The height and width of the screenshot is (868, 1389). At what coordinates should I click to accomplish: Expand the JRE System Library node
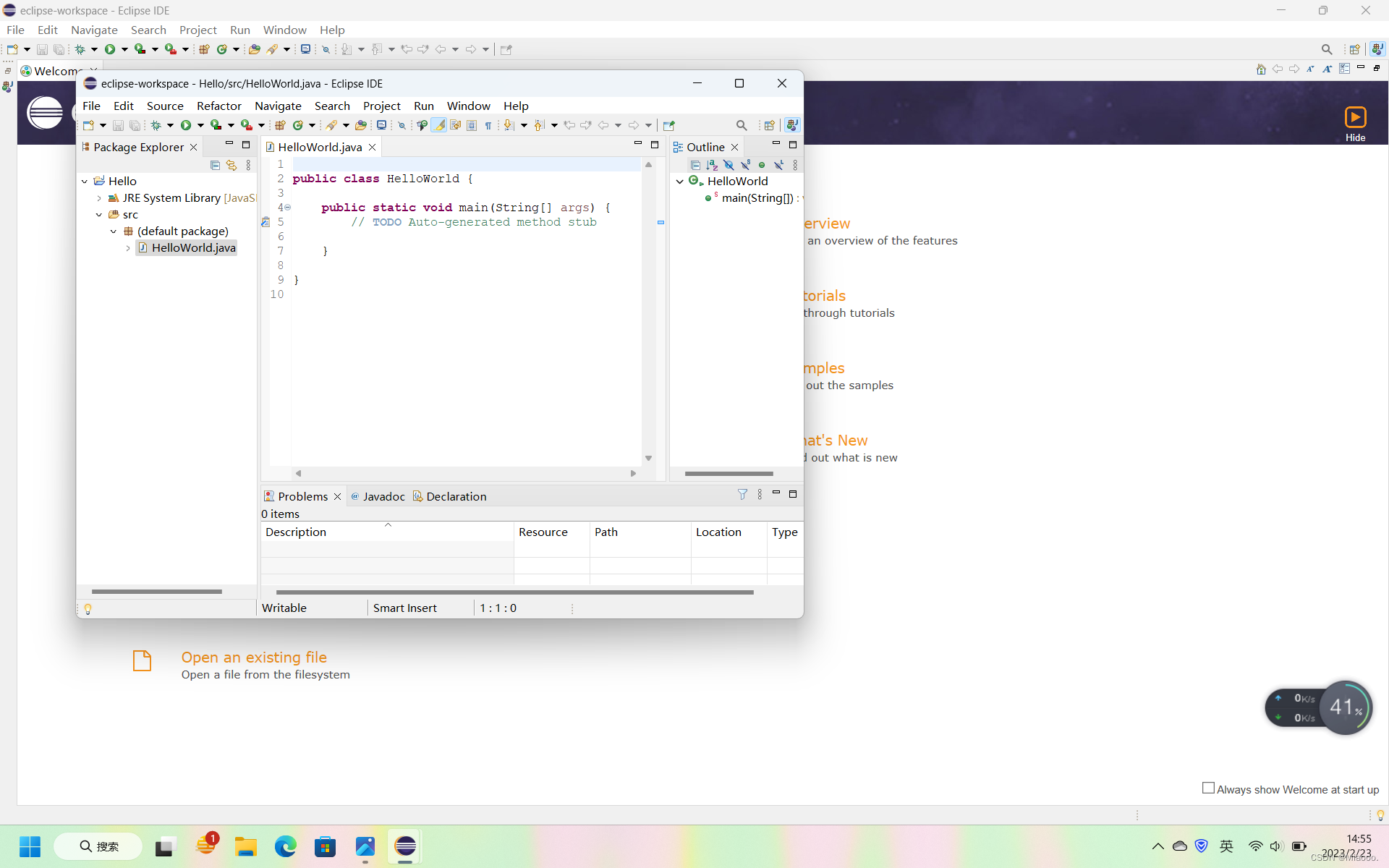[x=99, y=198]
